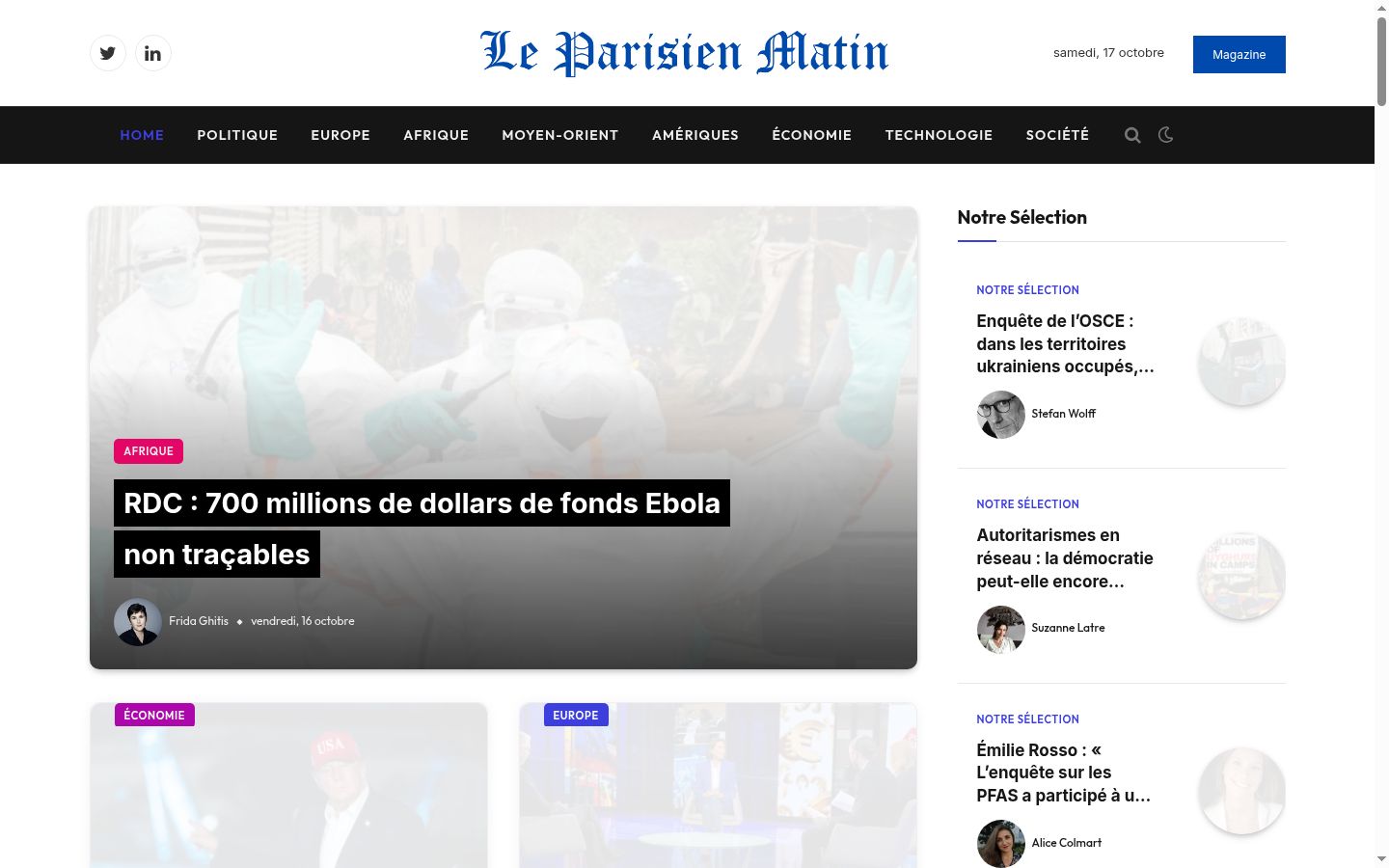
Task: Visit Suzanne Latre author name link
Action: (x=1068, y=628)
